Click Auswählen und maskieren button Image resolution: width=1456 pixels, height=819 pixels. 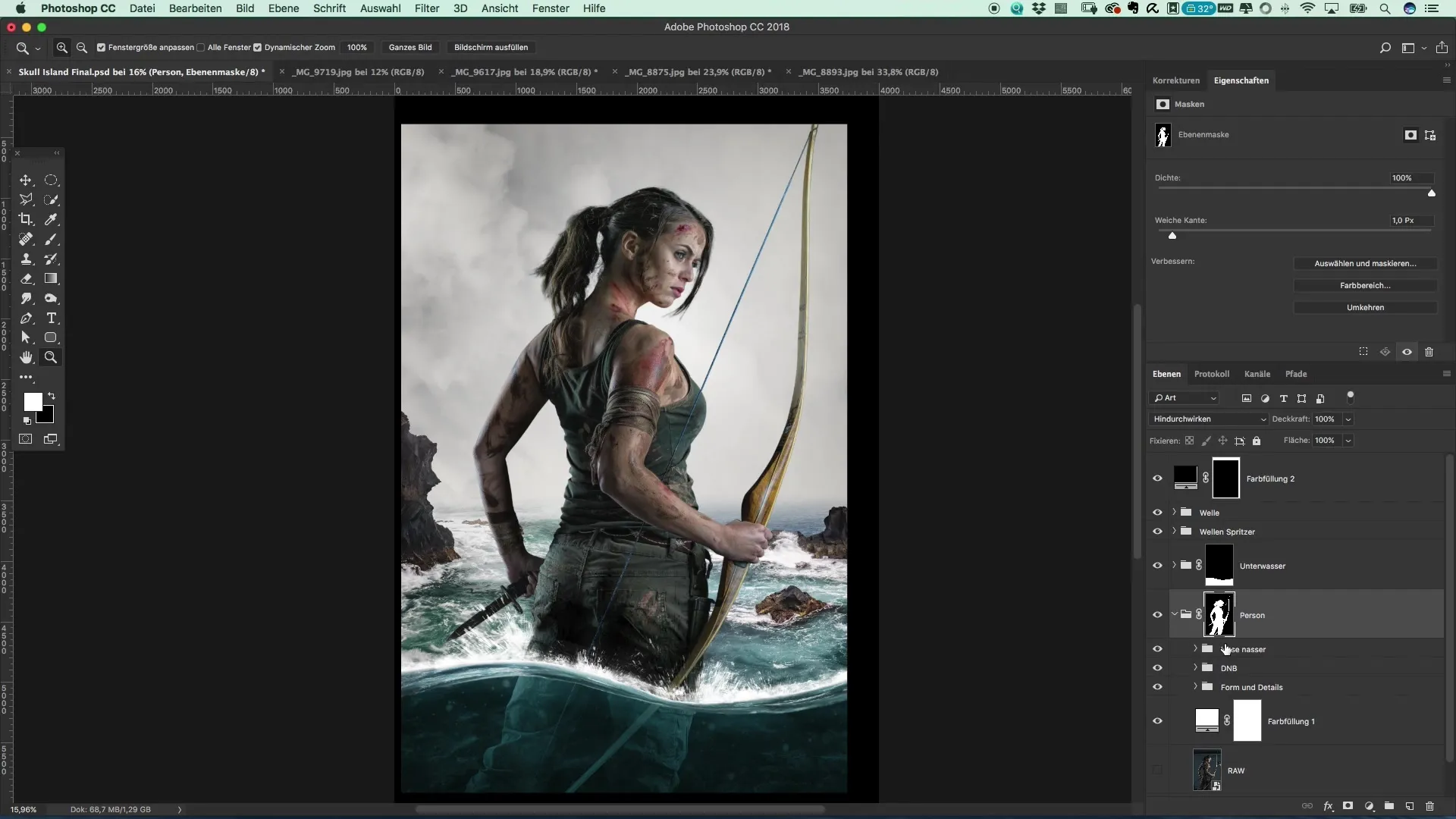[x=1365, y=264]
